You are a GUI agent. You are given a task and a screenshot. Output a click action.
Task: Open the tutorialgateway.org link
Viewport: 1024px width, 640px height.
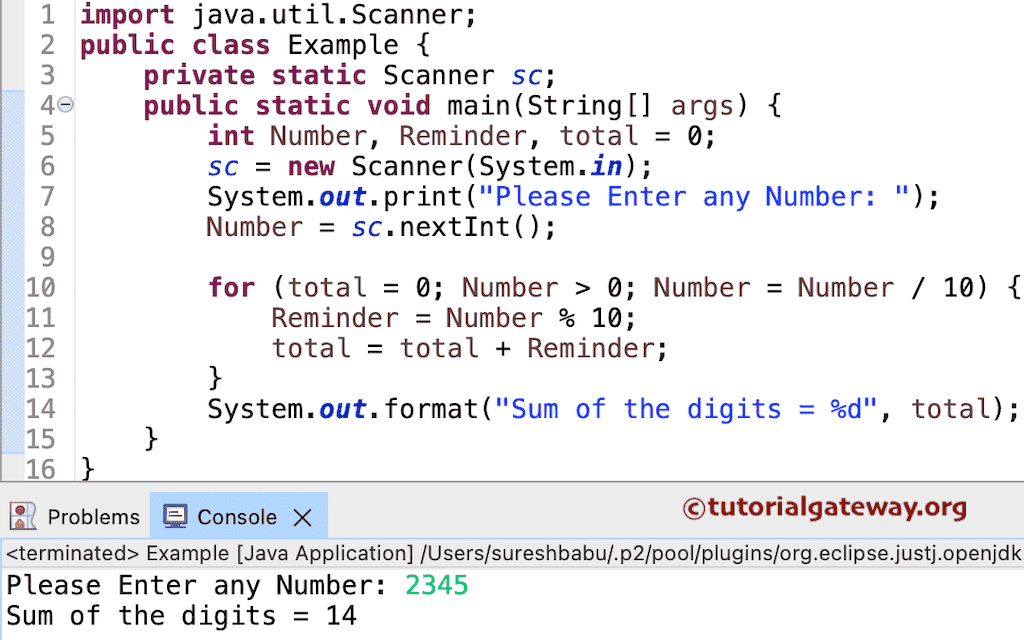click(x=824, y=509)
